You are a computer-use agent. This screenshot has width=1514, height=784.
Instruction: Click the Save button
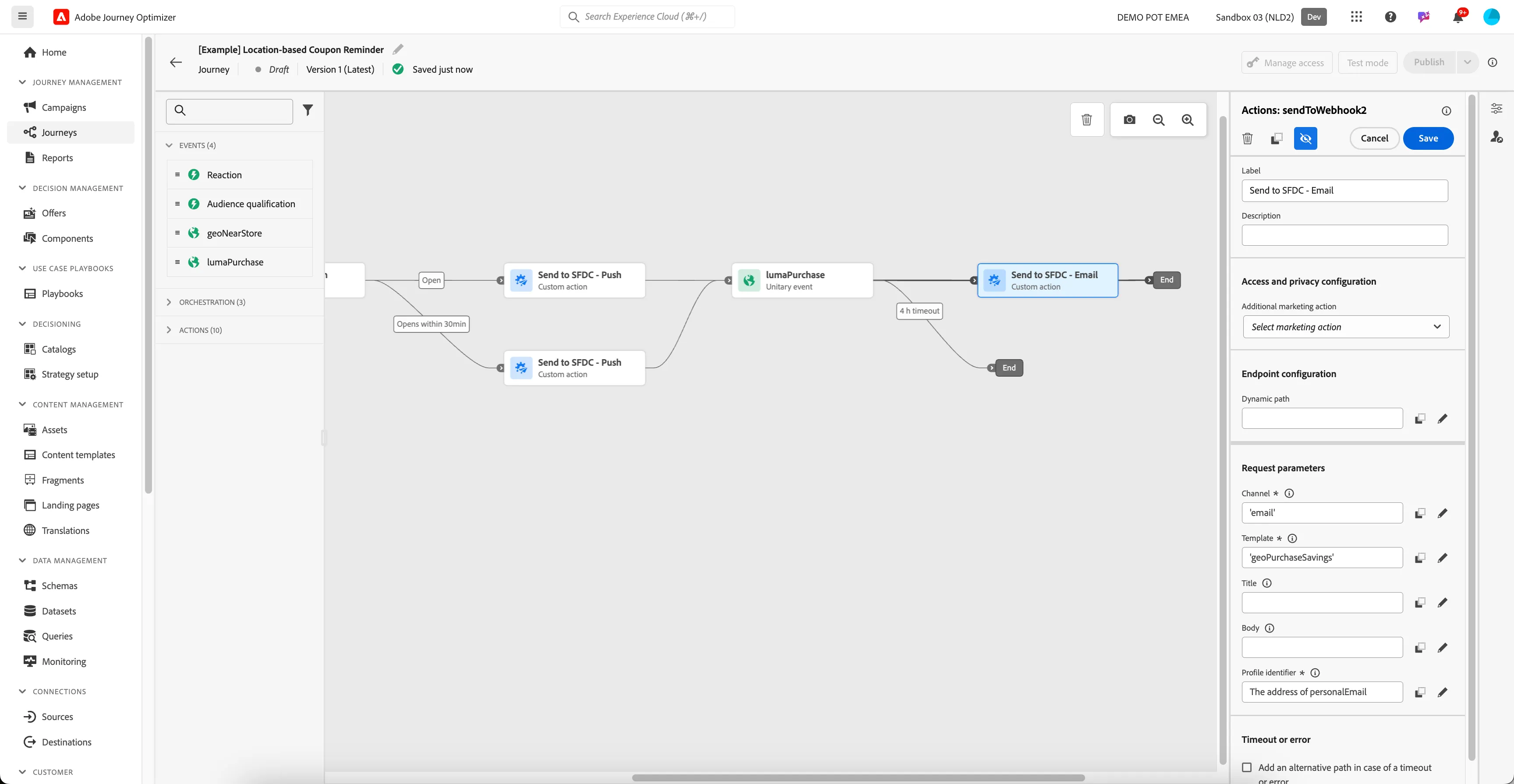pyautogui.click(x=1428, y=138)
